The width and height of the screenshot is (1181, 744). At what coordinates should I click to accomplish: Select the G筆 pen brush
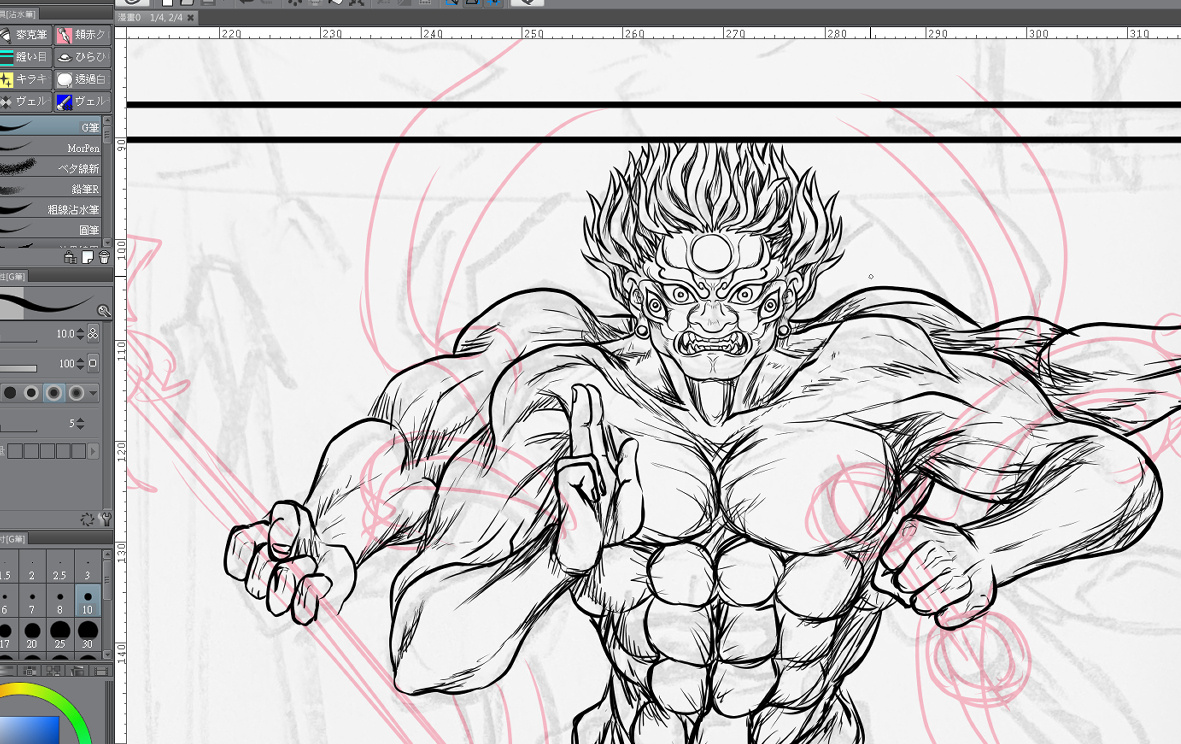[50, 127]
